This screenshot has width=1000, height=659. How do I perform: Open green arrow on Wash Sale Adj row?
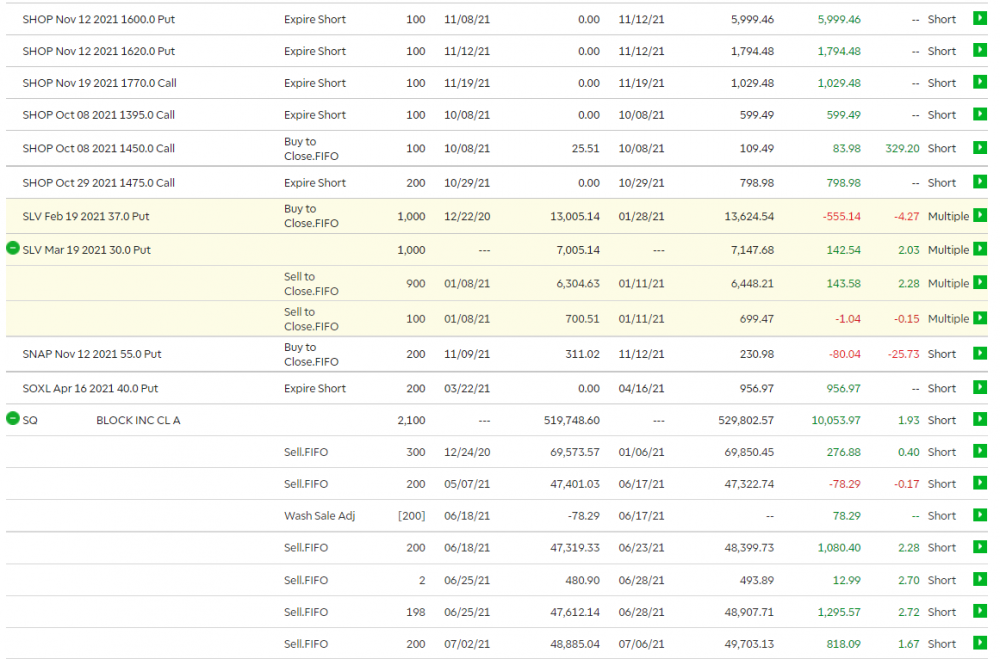pos(979,516)
